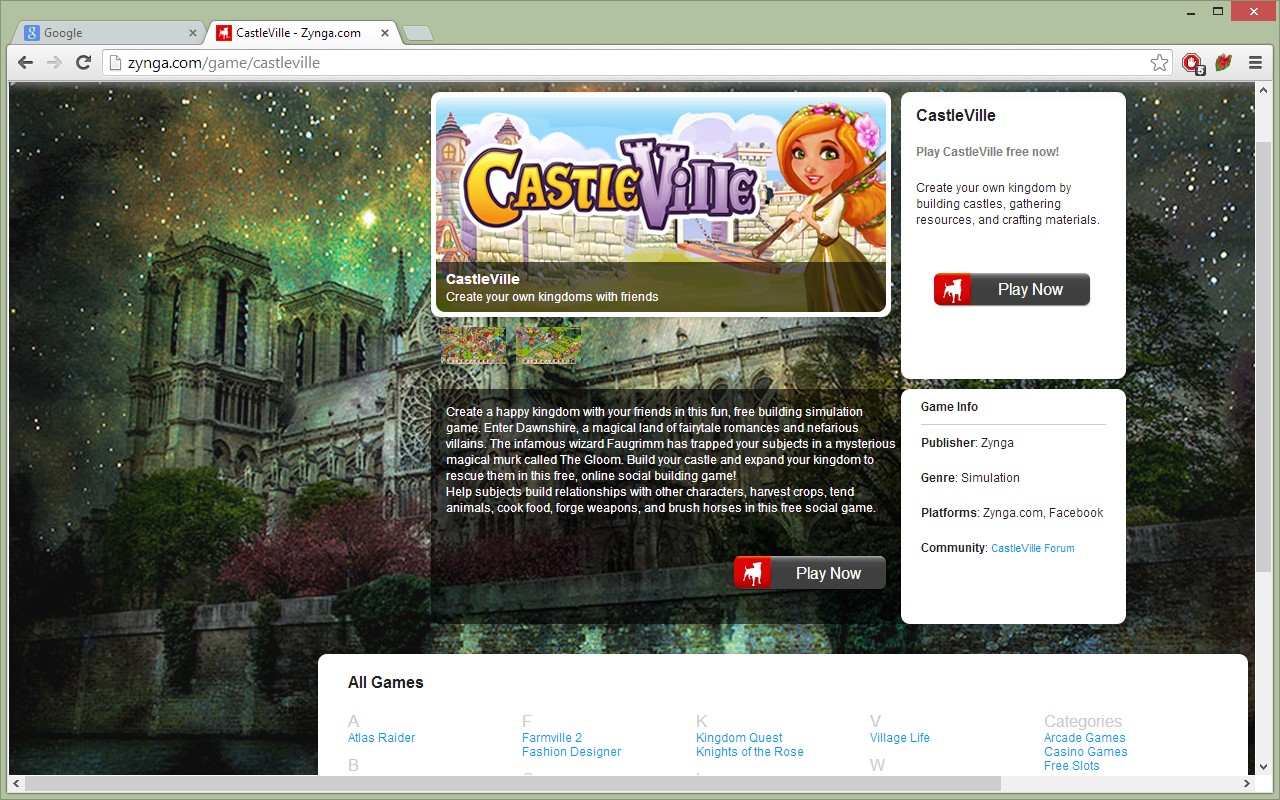Viewport: 1280px width, 800px height.
Task: Click Play Now in the CastleVille side panel
Action: pyautogui.click(x=1012, y=289)
